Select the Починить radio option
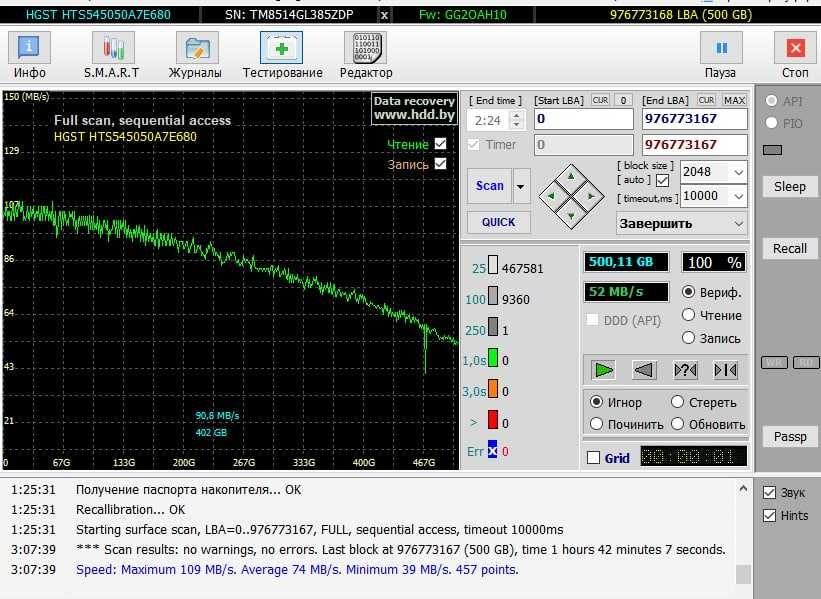The width and height of the screenshot is (821, 599). click(x=598, y=424)
